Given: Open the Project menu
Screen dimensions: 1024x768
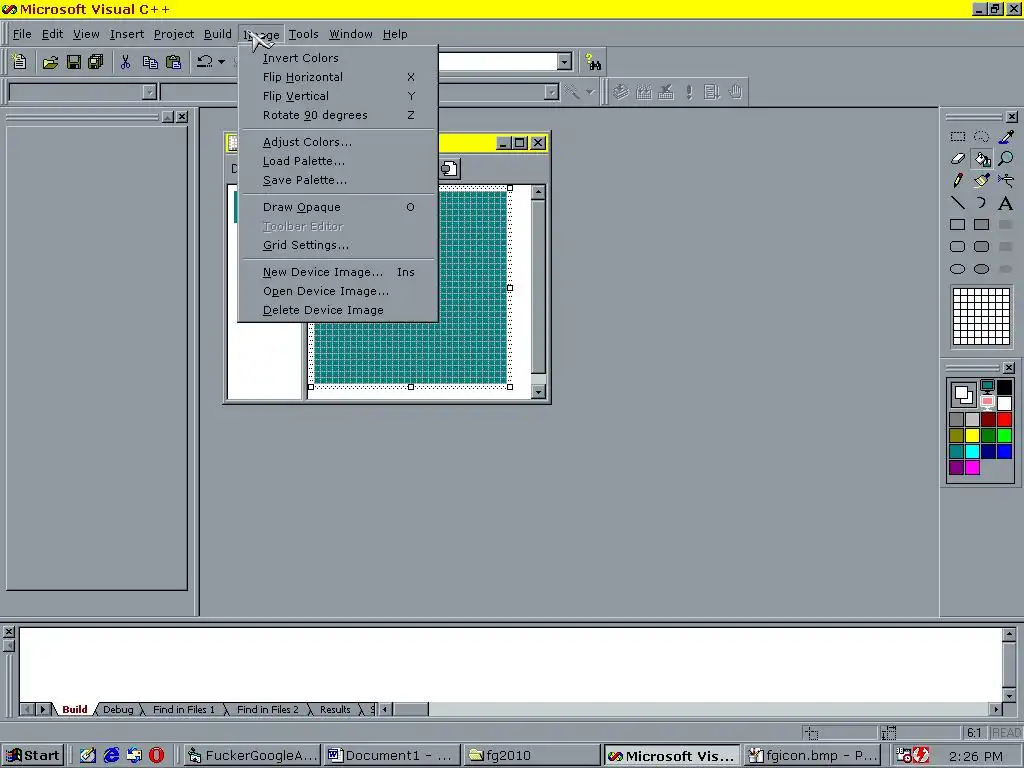Looking at the screenshot, I should tap(174, 34).
